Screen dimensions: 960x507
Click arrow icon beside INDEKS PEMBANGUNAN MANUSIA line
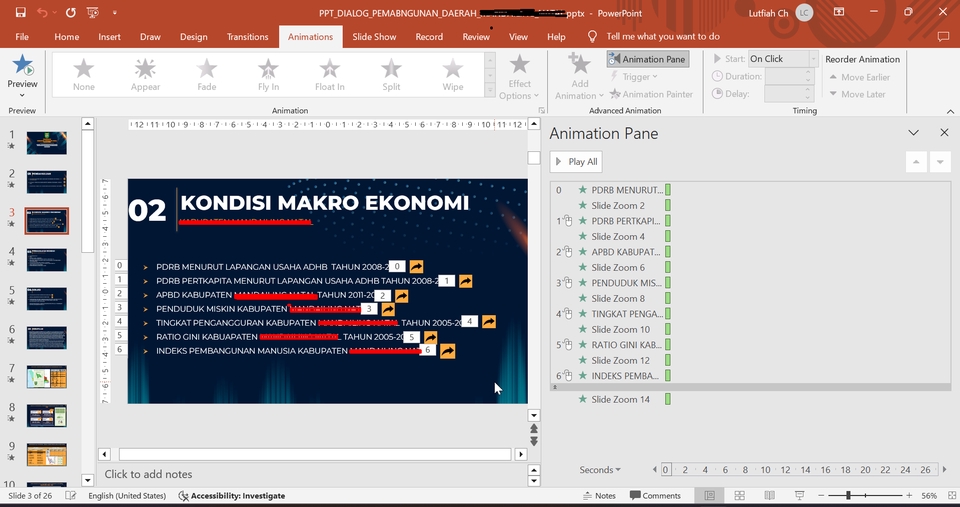448,351
